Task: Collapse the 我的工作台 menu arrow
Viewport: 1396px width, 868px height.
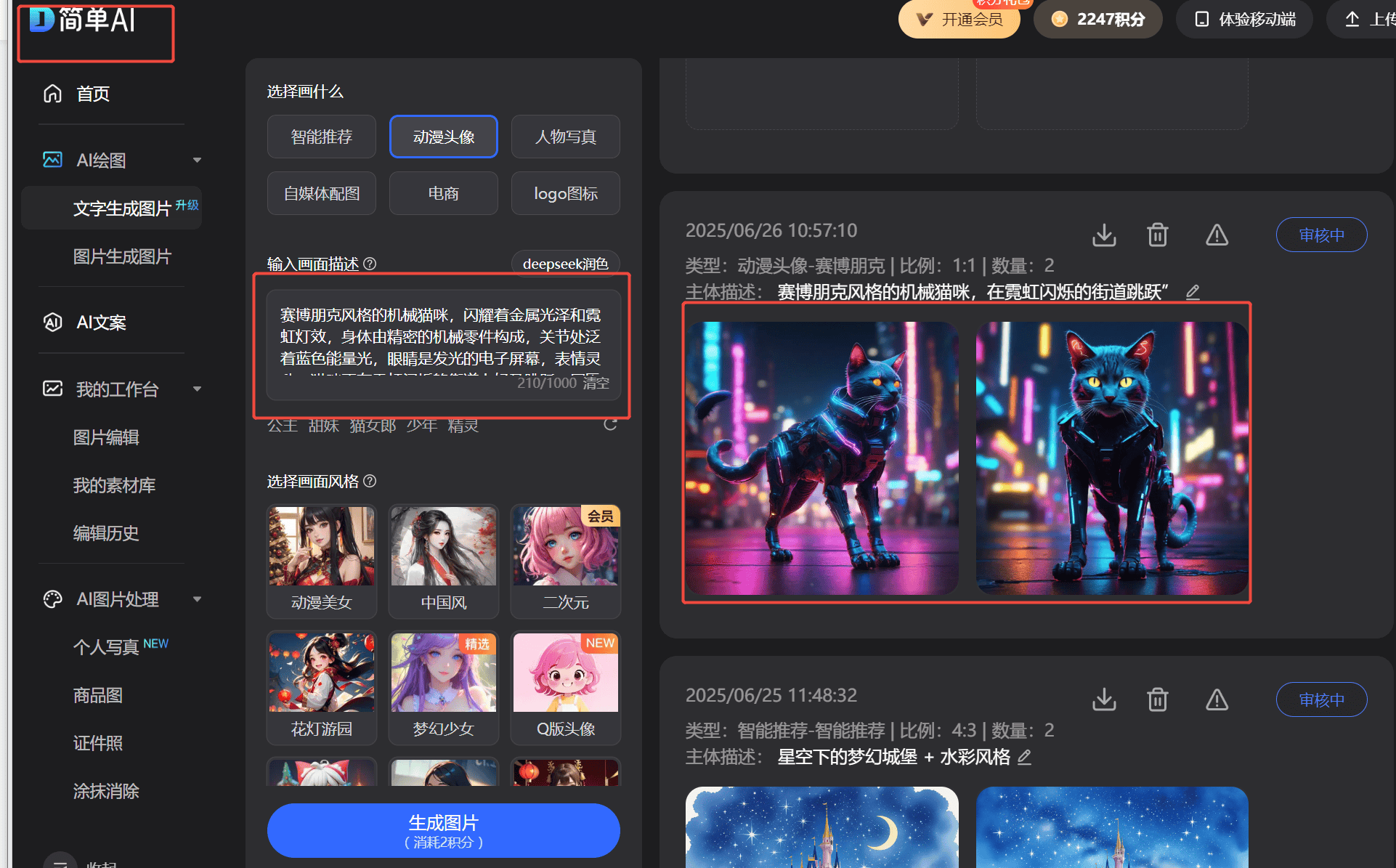Action: point(197,389)
